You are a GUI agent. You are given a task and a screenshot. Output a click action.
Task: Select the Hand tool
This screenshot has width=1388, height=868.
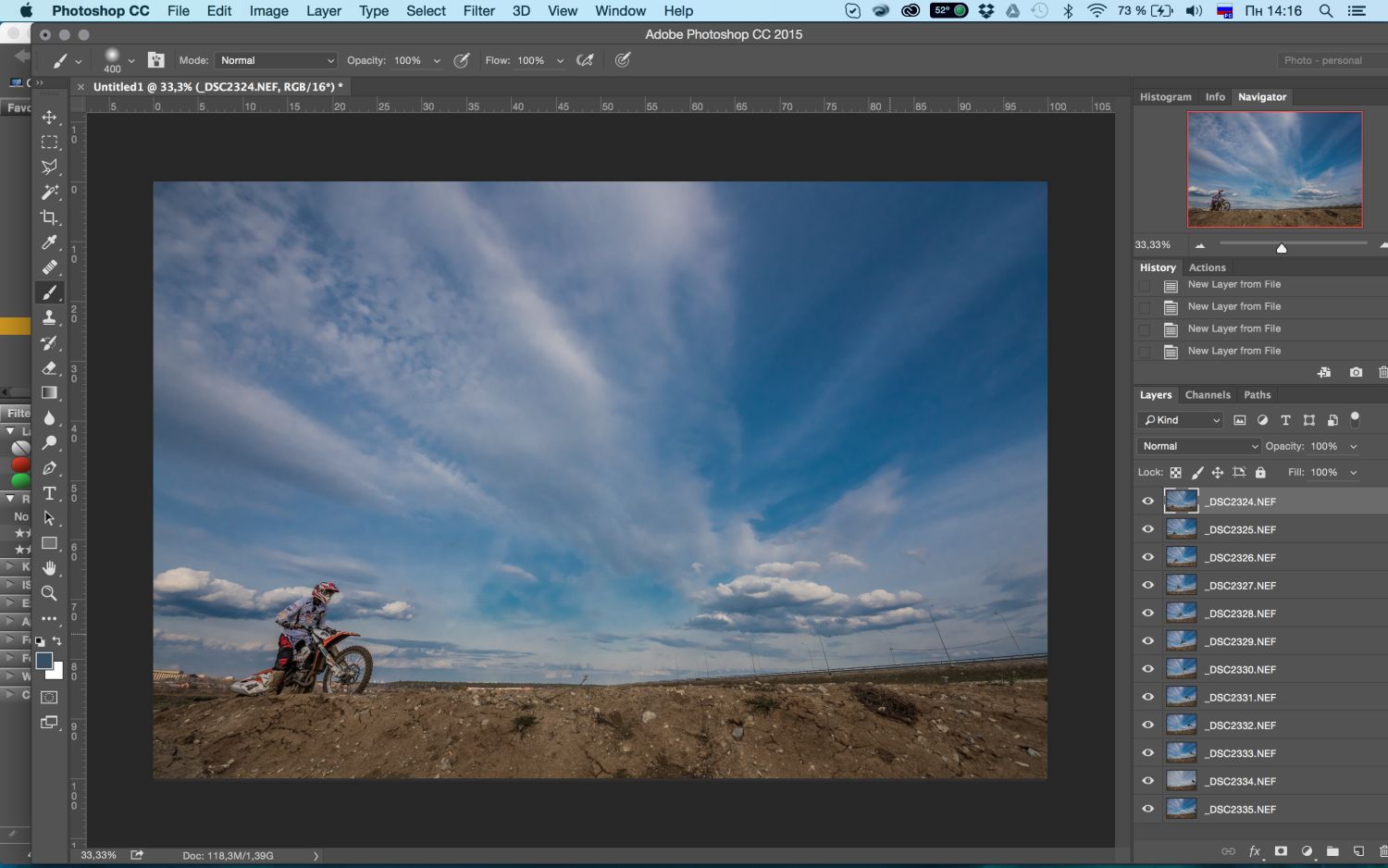pyautogui.click(x=49, y=568)
